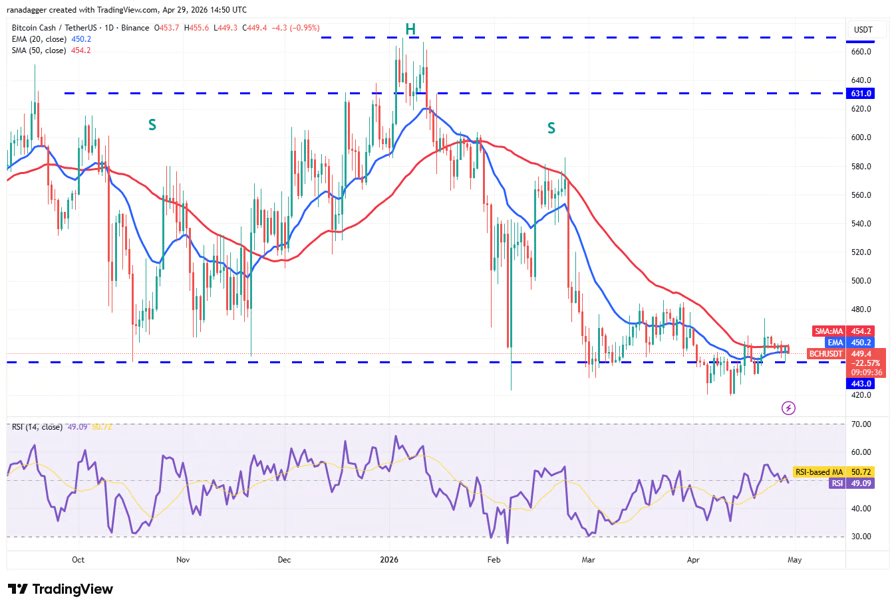Open the USDT currency selector on price axis
Viewport: 896px width, 609px height.
861,29
